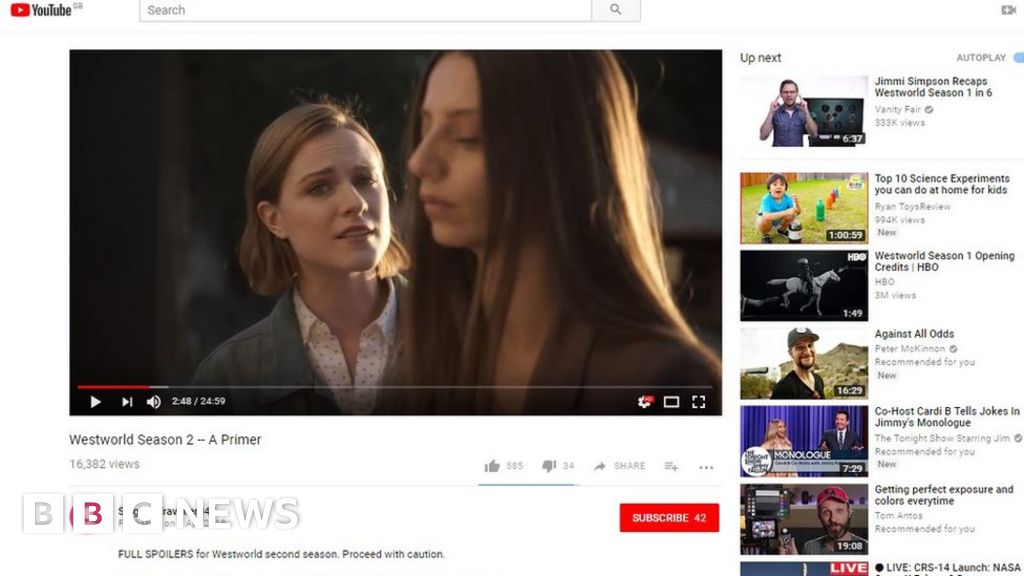Click Vanity Fair channel name
The height and width of the screenshot is (576, 1024).
pos(897,109)
